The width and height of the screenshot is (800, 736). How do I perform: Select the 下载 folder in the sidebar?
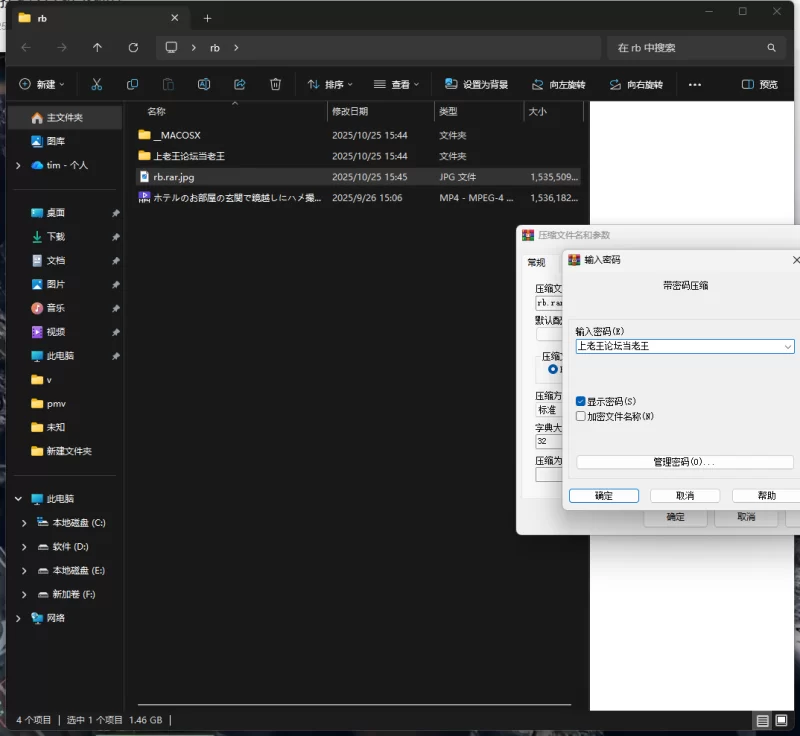click(55, 237)
